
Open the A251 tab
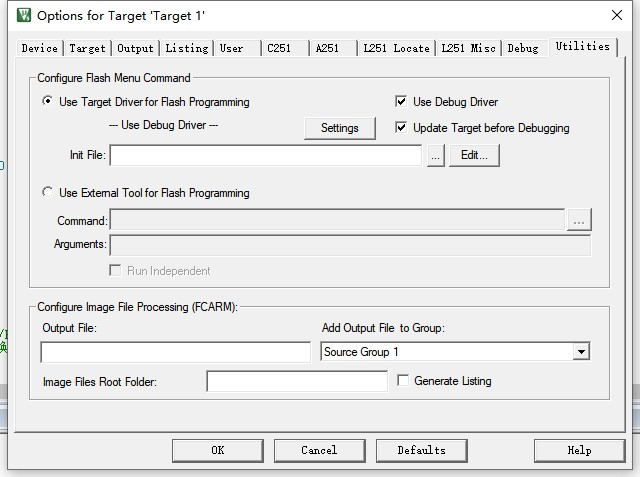click(x=333, y=48)
